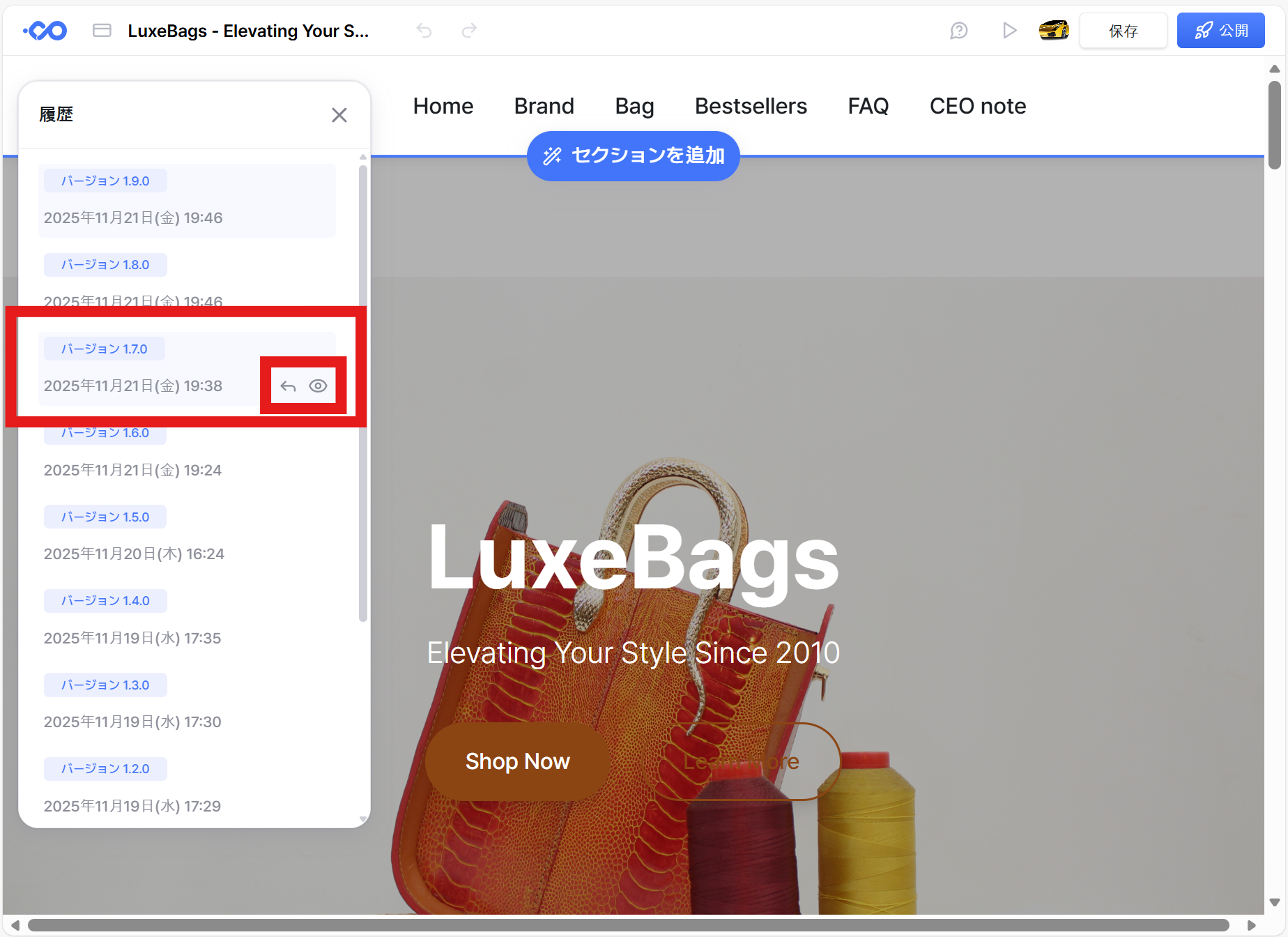This screenshot has width=1288, height=937.
Task: Preview version 1.7.0 with eye icon
Action: tap(318, 386)
